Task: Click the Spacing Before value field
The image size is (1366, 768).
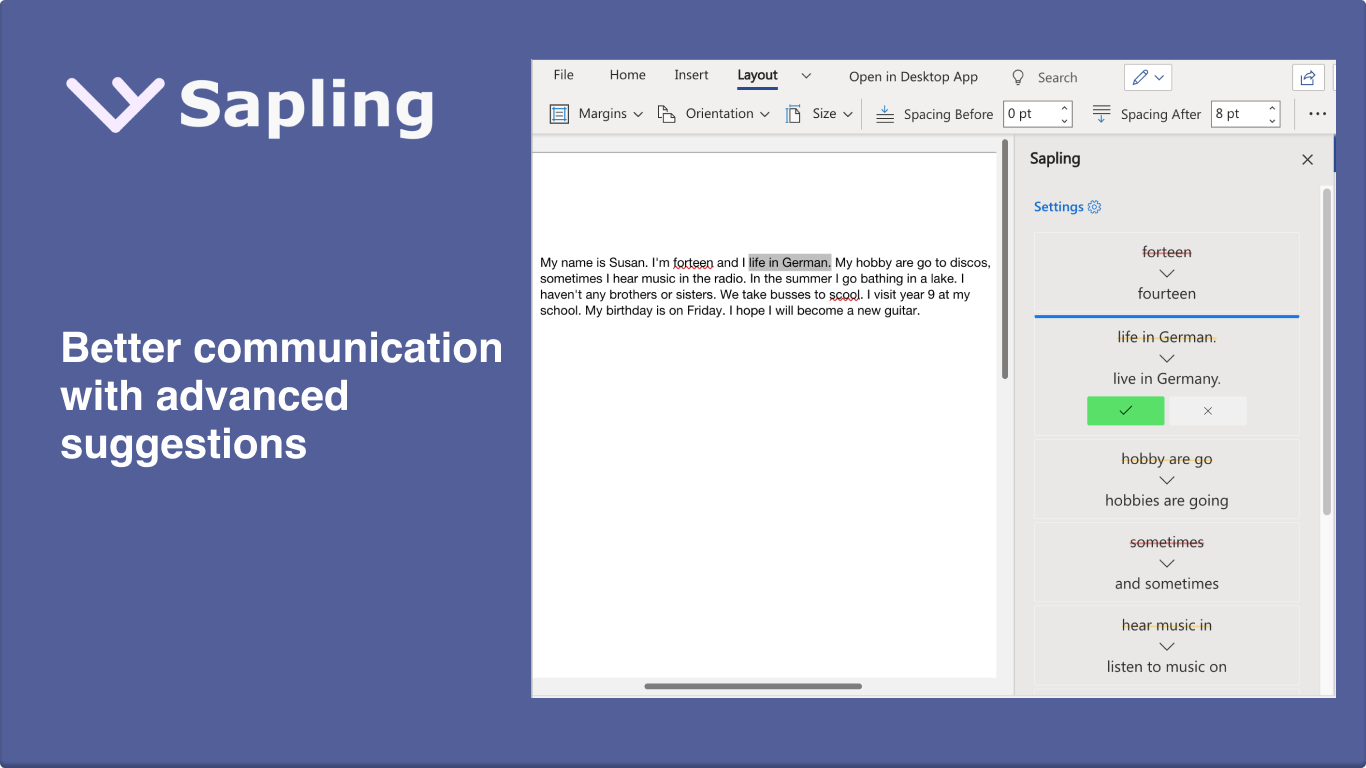Action: click(1030, 114)
